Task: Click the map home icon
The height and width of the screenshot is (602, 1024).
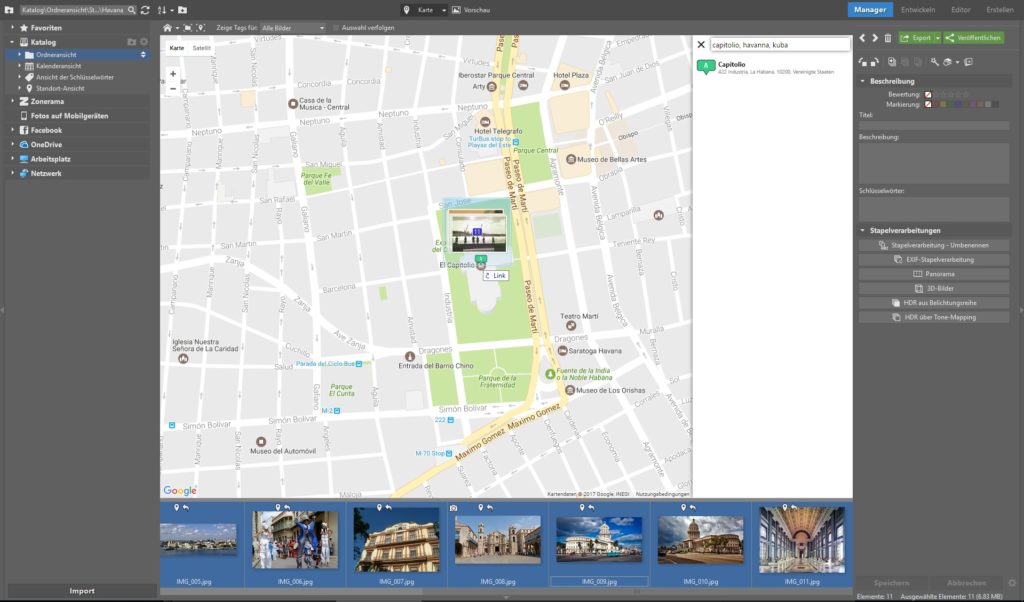Action: tap(168, 28)
